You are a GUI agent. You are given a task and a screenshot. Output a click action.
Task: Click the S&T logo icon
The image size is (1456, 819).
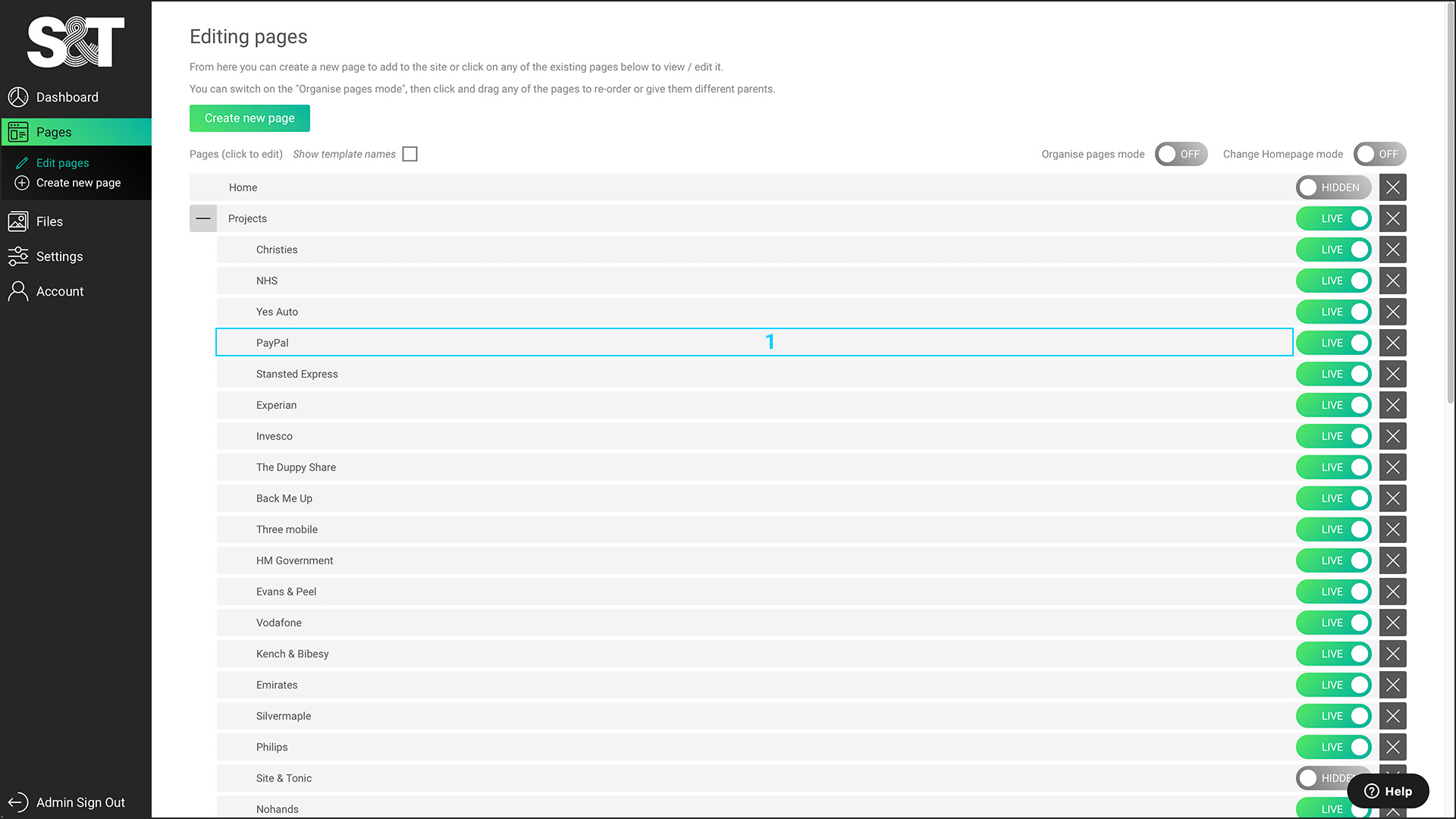[75, 42]
